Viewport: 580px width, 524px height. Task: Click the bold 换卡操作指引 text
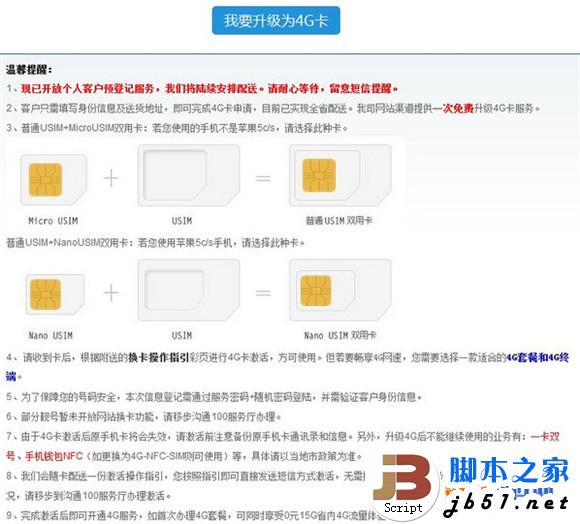point(159,358)
